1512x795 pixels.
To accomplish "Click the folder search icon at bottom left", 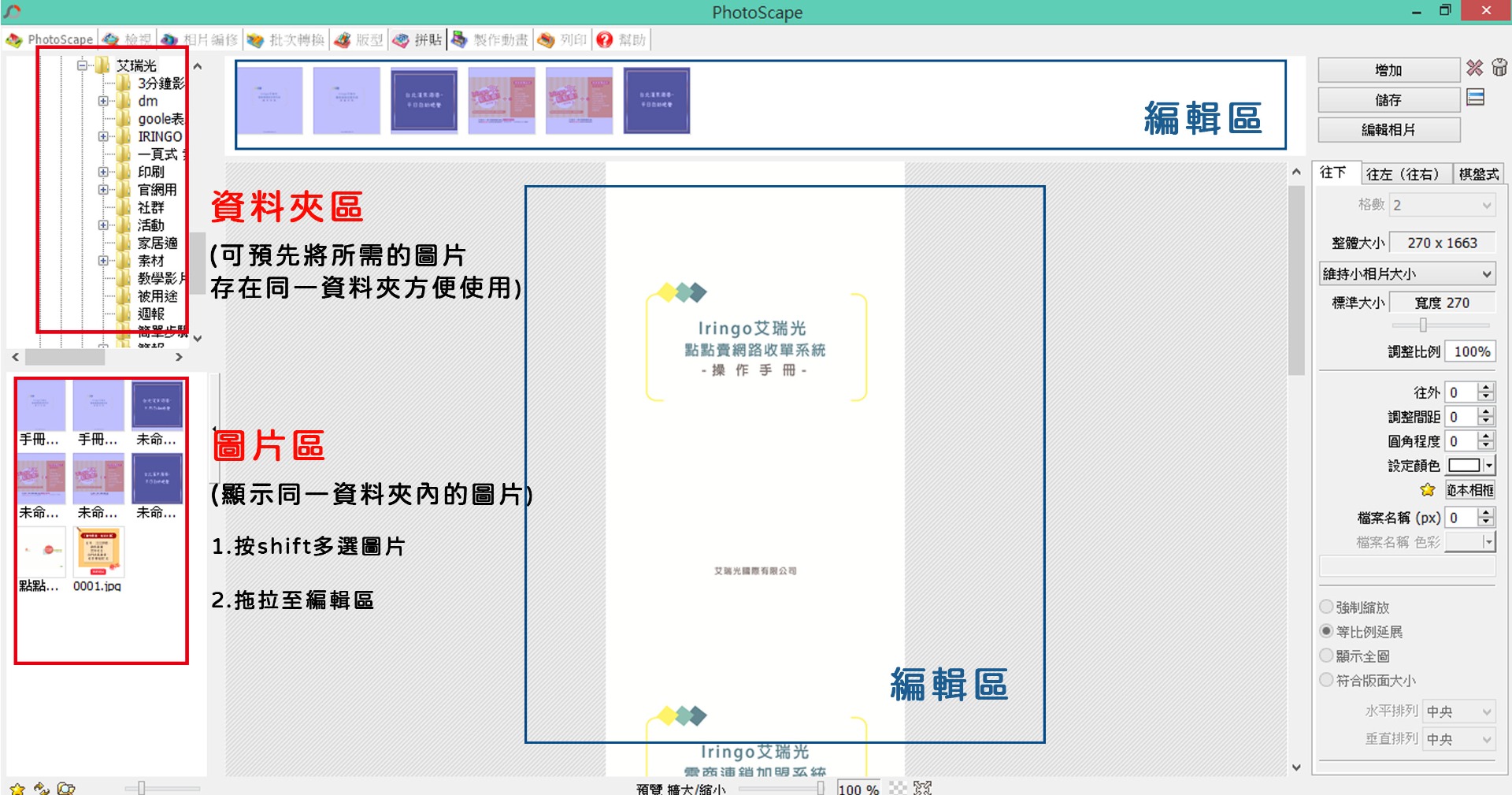I will pyautogui.click(x=66, y=788).
